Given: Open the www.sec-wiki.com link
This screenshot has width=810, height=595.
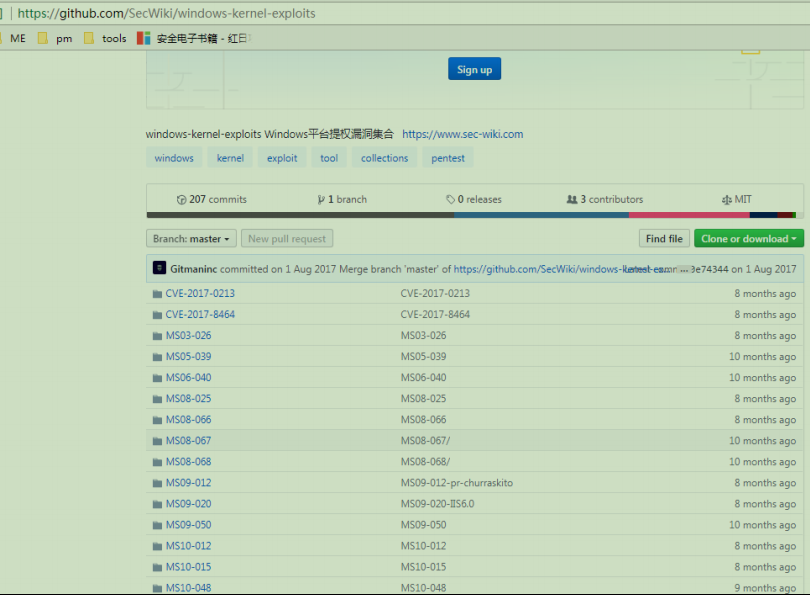Looking at the screenshot, I should tap(463, 134).
